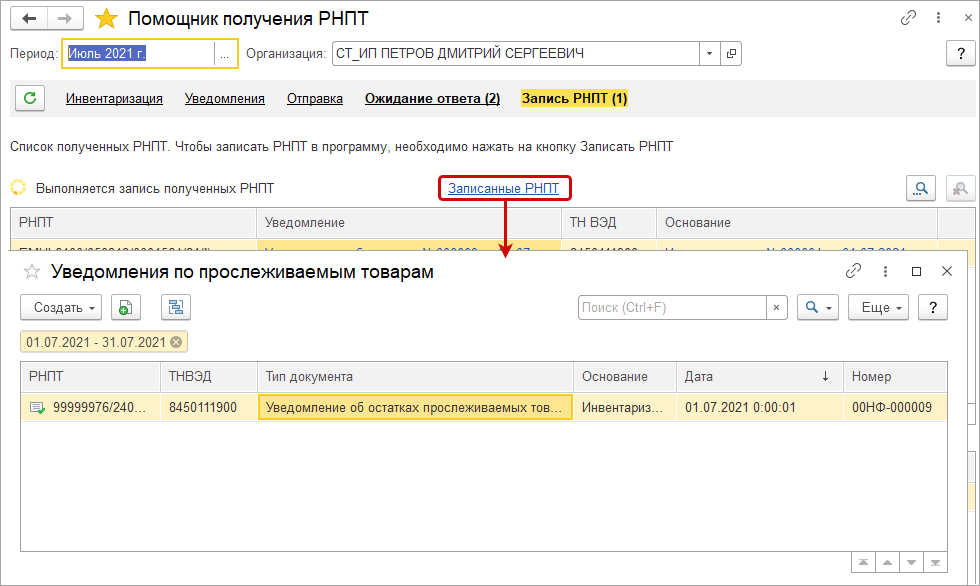
Task: Switch to Инвентаризация step
Action: 114,99
